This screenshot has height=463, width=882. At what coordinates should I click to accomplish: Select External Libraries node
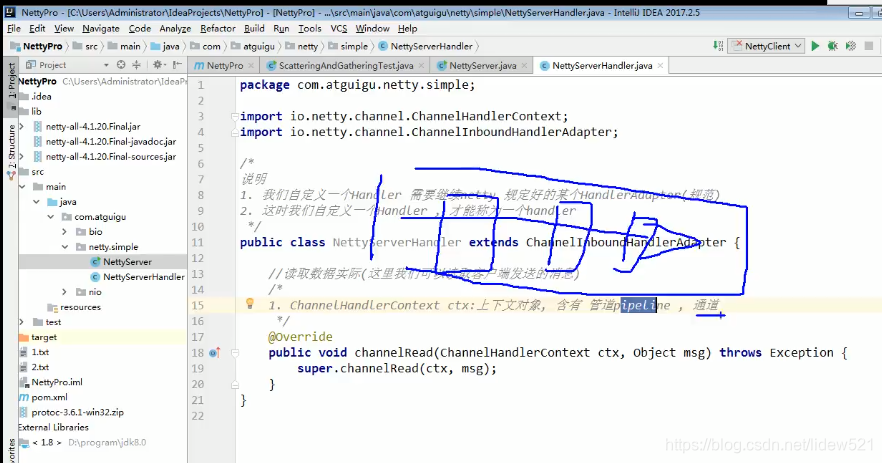53,427
